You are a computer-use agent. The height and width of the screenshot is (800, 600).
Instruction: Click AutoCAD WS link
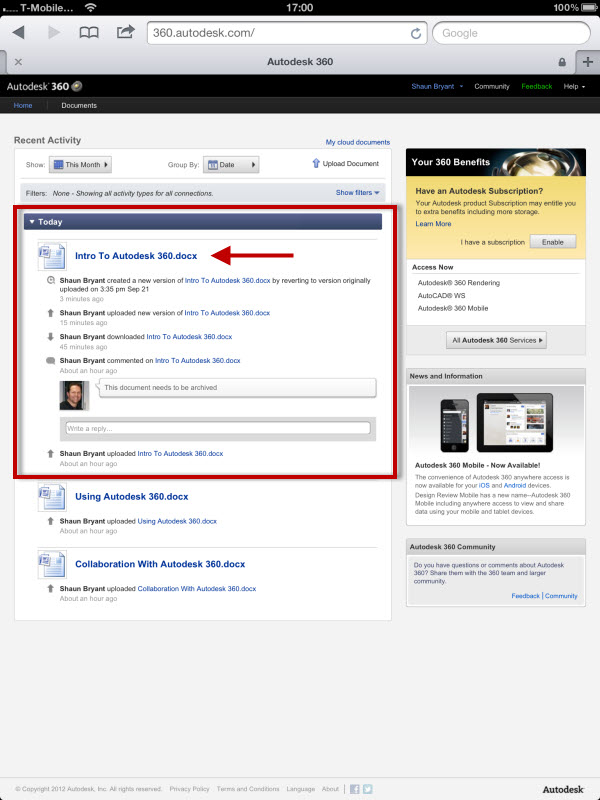coord(441,295)
